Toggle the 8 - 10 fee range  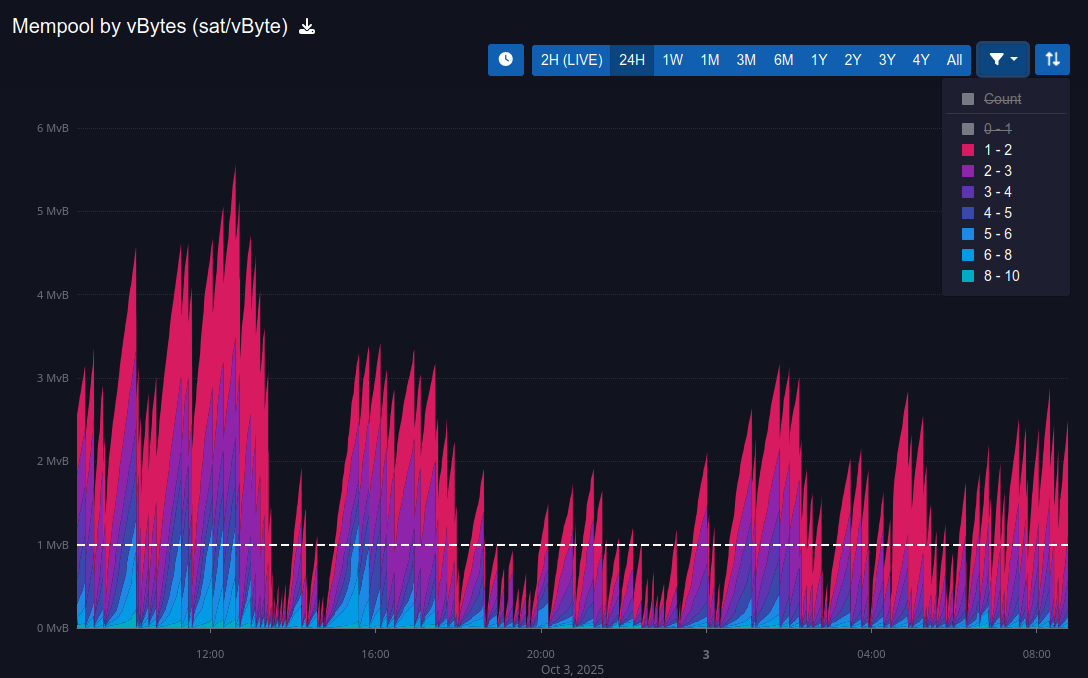click(1001, 276)
